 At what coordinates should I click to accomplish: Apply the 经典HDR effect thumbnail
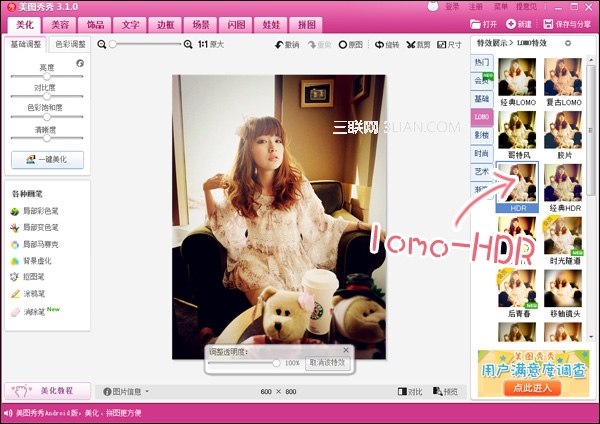click(x=563, y=183)
